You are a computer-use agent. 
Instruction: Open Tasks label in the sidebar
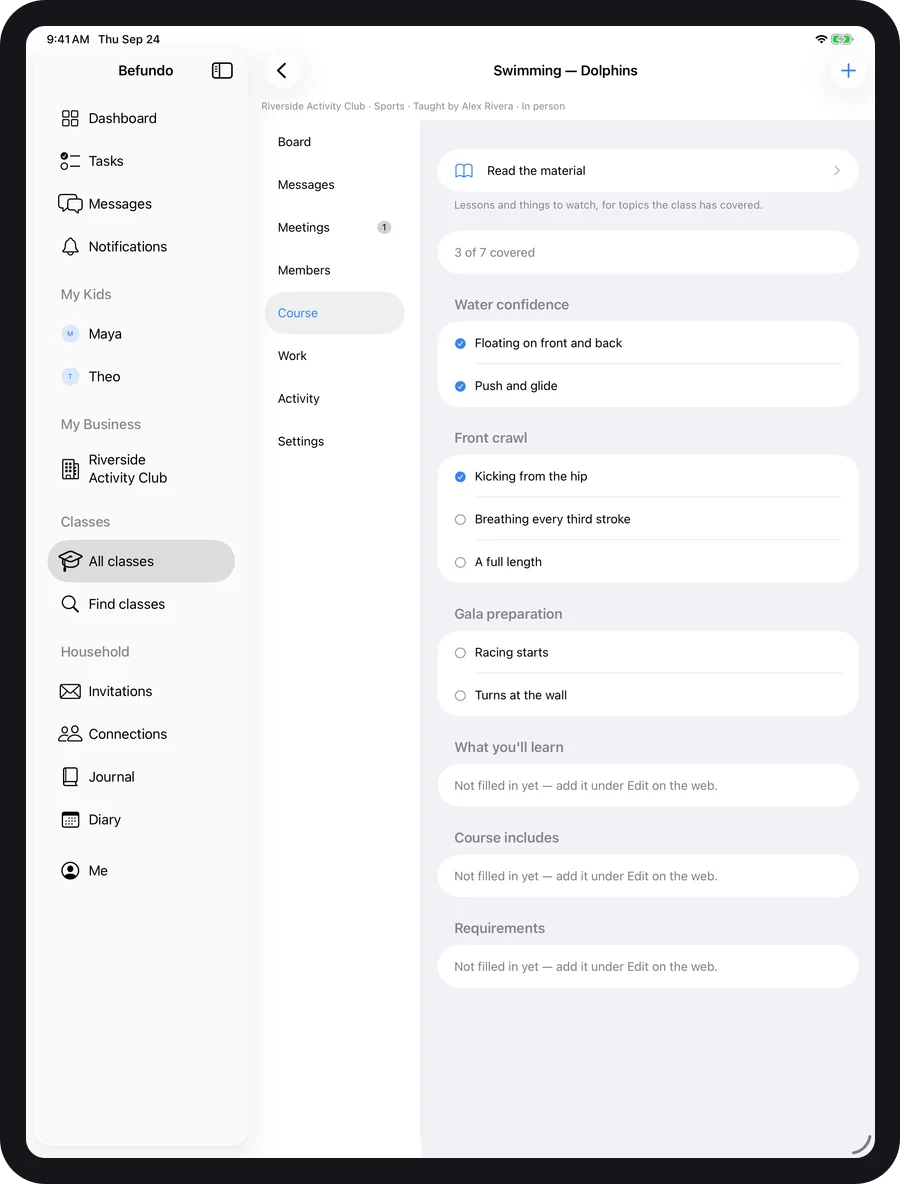[x=106, y=161]
